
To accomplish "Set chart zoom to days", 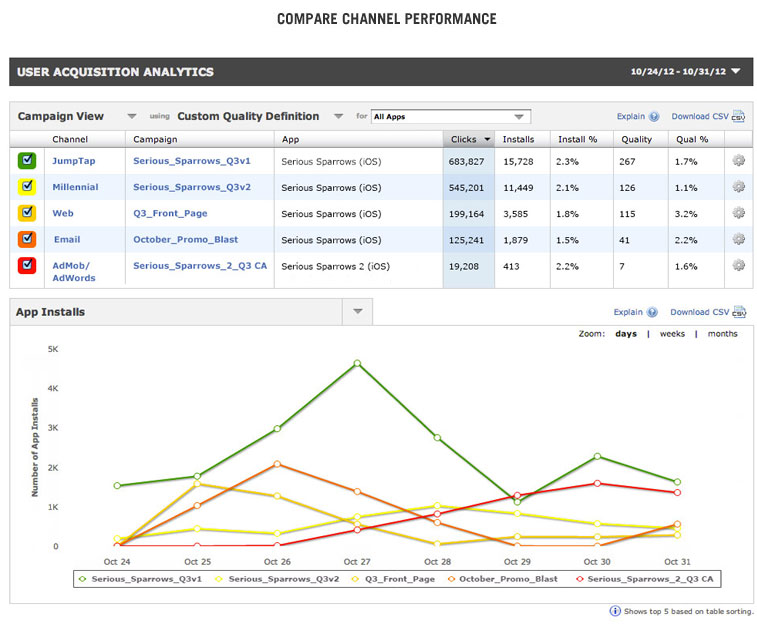I will coord(626,333).
